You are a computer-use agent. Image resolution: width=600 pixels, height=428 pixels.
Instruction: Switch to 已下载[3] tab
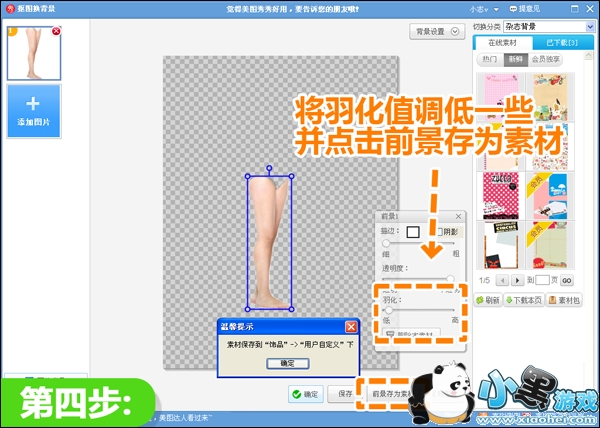pyautogui.click(x=562, y=42)
